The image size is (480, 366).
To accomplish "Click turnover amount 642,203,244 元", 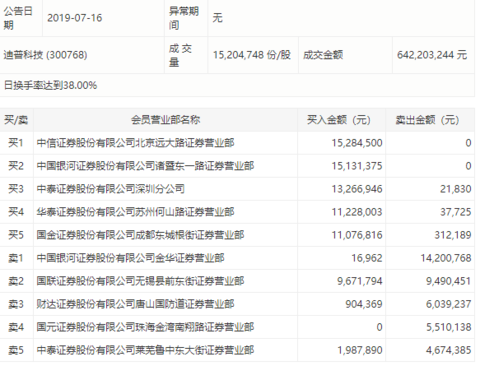I will [432, 55].
